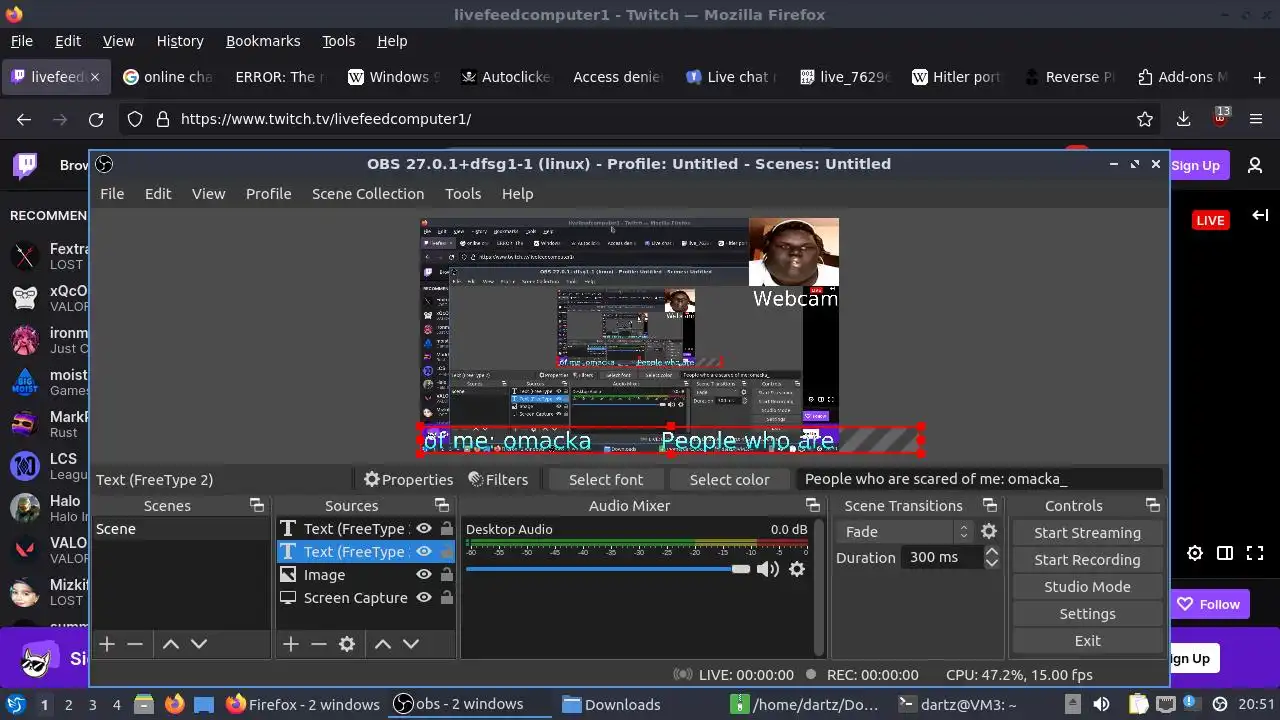
Task: Switch to the Hitler port Firefox tab
Action: click(x=956, y=77)
